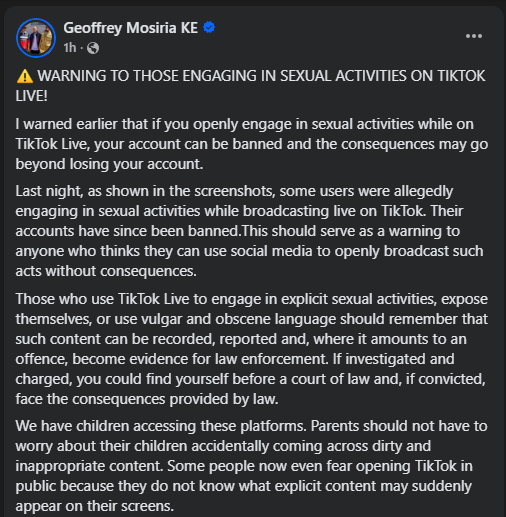
Task: Open the post's 1h timestamp link
Action: point(70,48)
